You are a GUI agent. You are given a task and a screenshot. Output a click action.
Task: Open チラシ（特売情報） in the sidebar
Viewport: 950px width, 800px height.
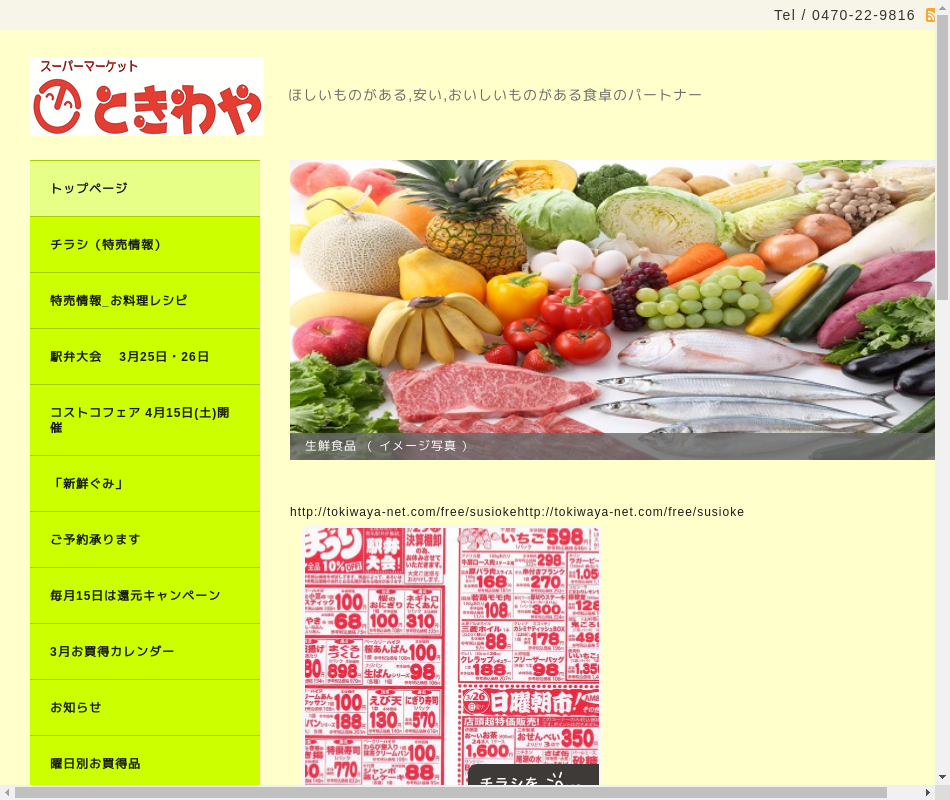coord(145,244)
